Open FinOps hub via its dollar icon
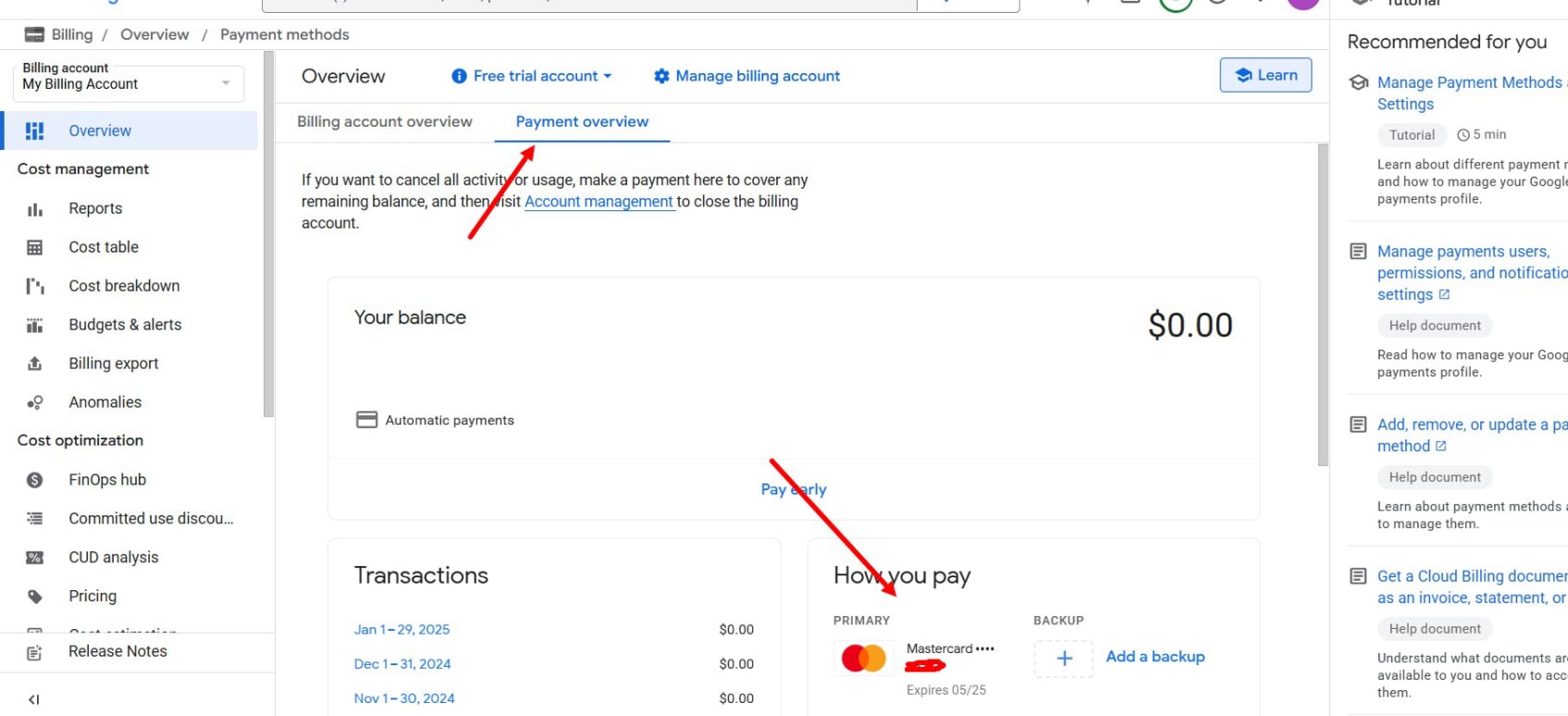 point(35,480)
